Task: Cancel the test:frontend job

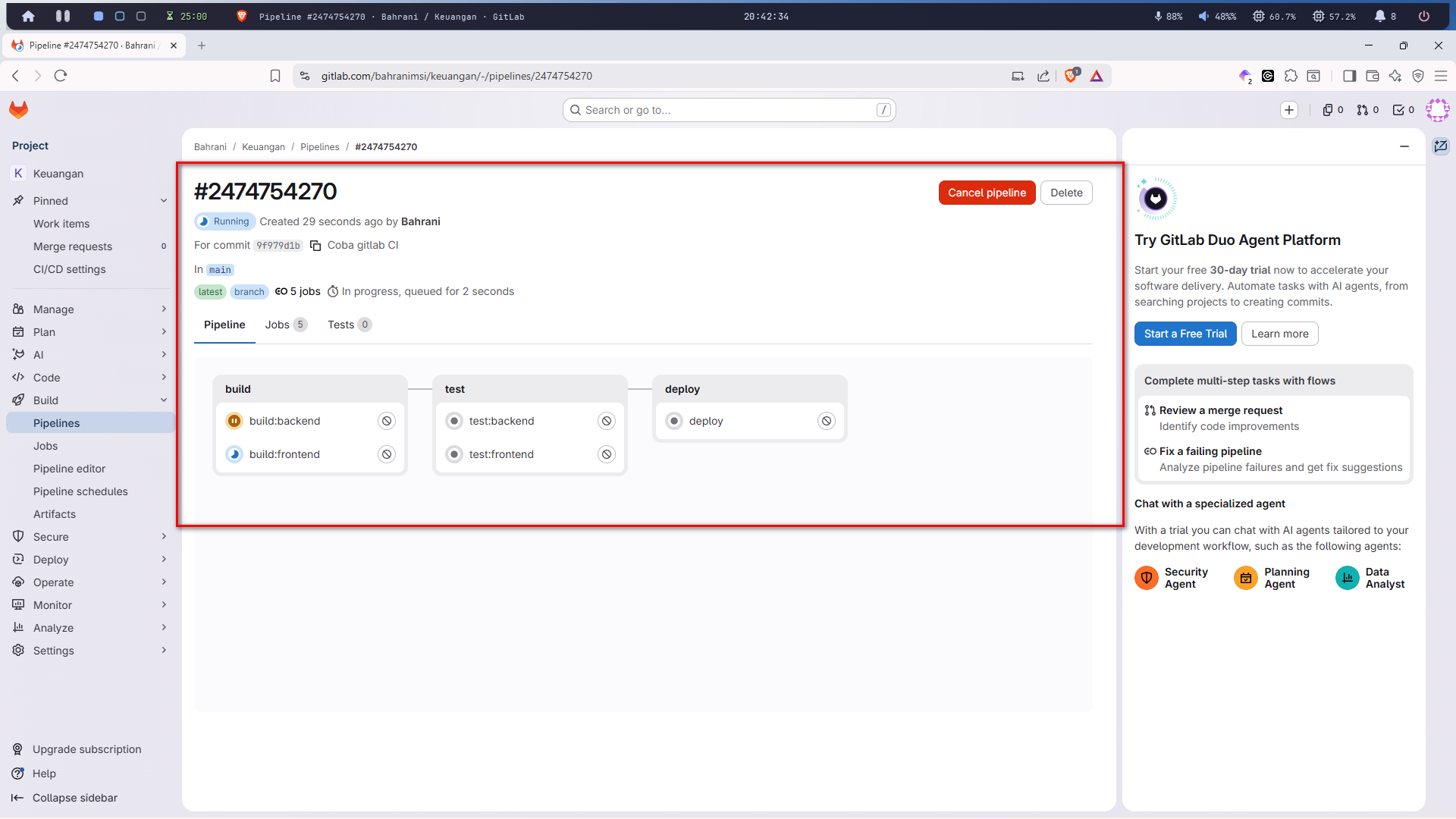Action: (x=607, y=454)
